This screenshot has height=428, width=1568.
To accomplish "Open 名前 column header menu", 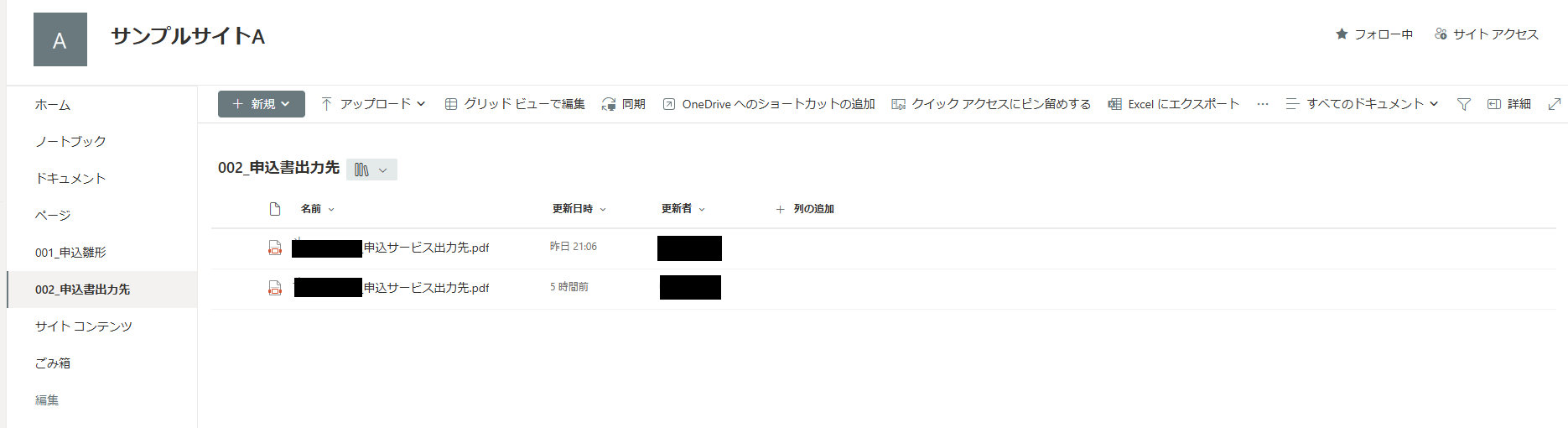I will point(318,209).
